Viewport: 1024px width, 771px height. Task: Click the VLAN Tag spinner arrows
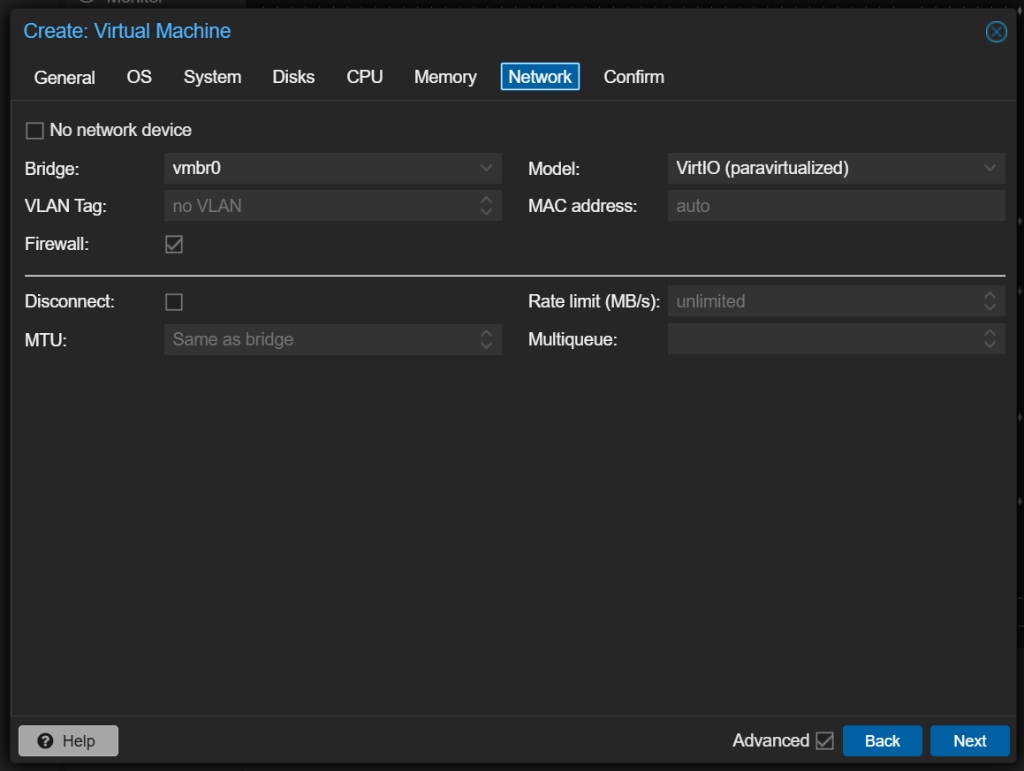[x=486, y=206]
